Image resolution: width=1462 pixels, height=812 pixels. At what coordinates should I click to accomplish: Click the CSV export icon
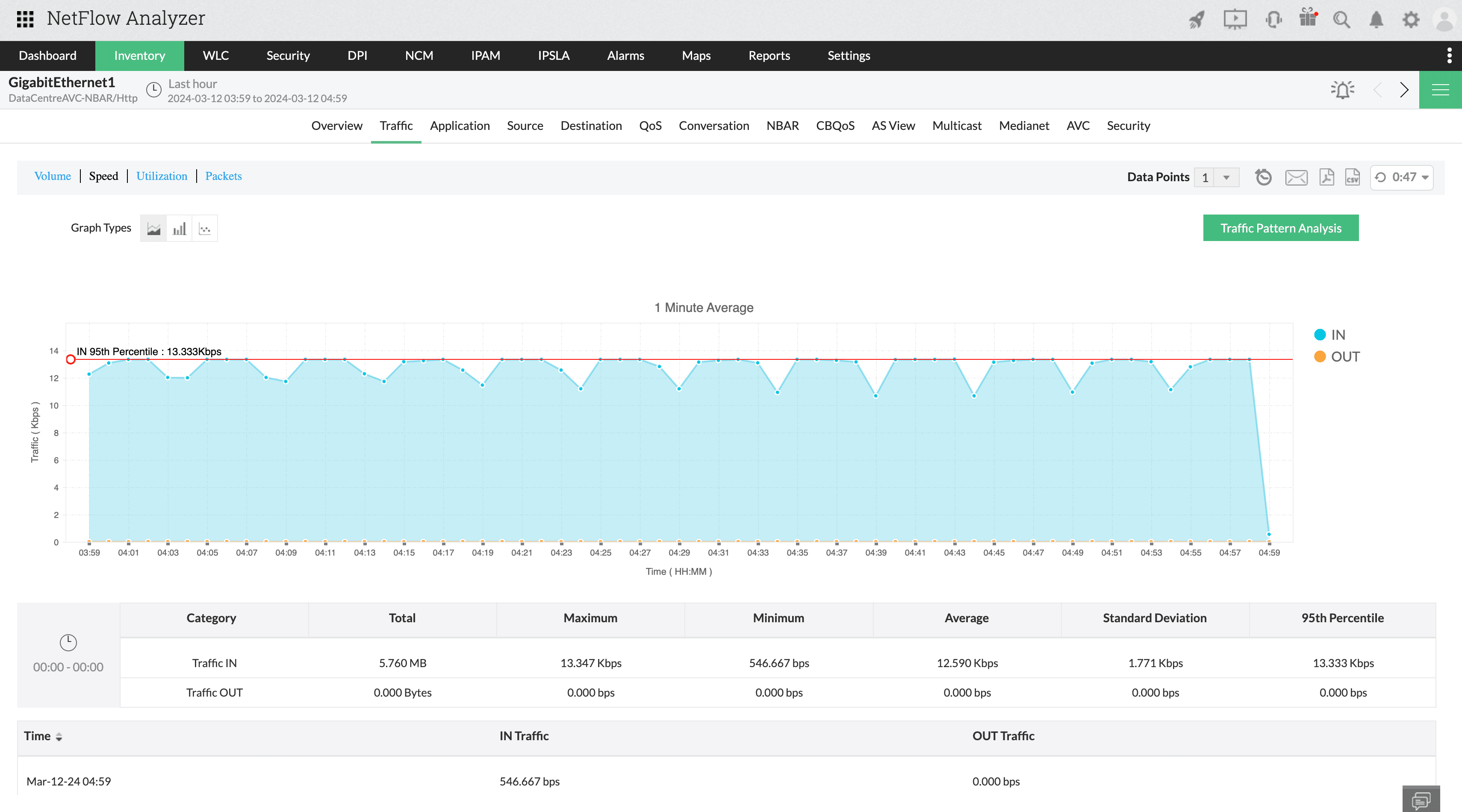click(x=1352, y=177)
